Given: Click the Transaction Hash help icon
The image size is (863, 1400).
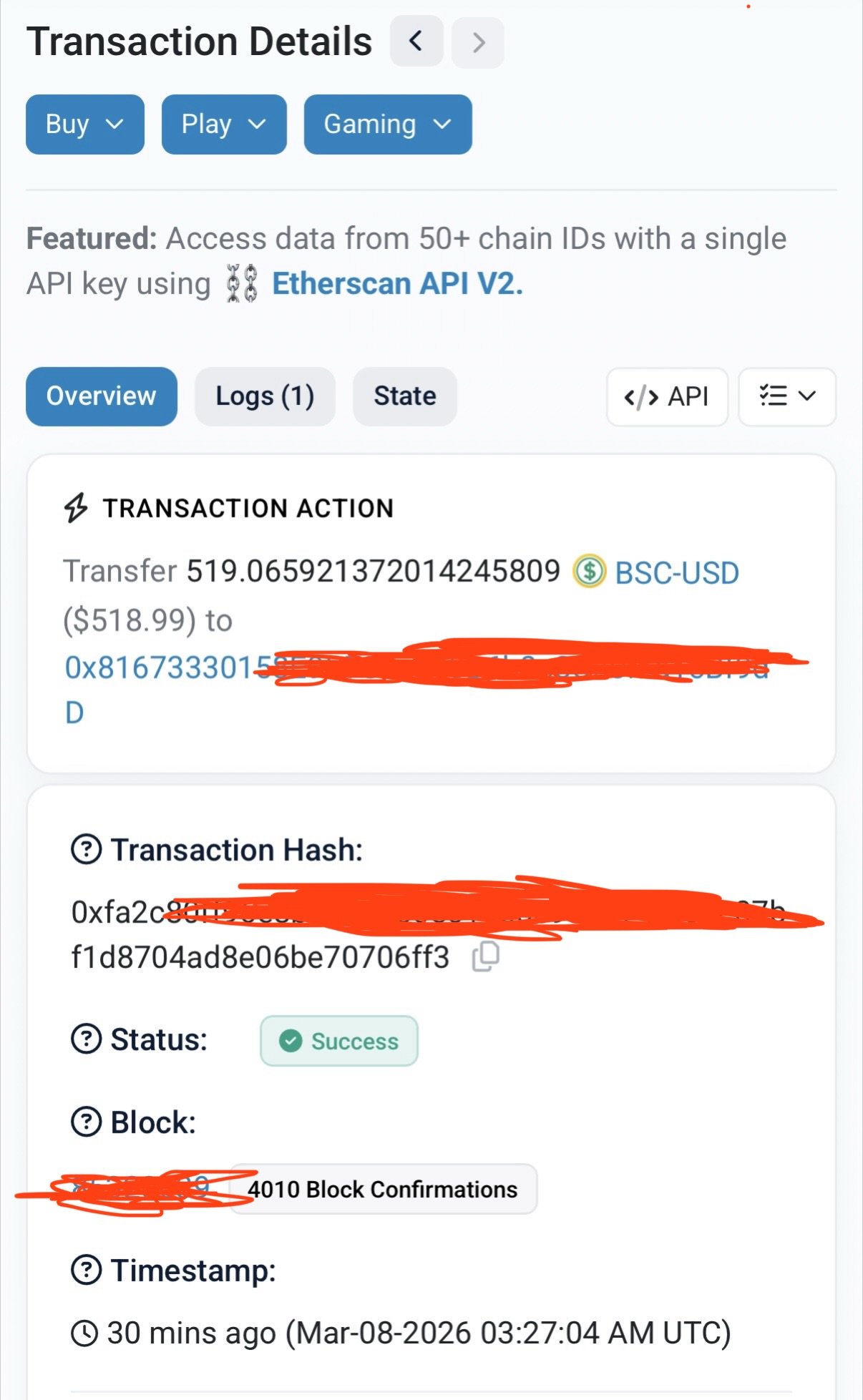Looking at the screenshot, I should pos(87,850).
